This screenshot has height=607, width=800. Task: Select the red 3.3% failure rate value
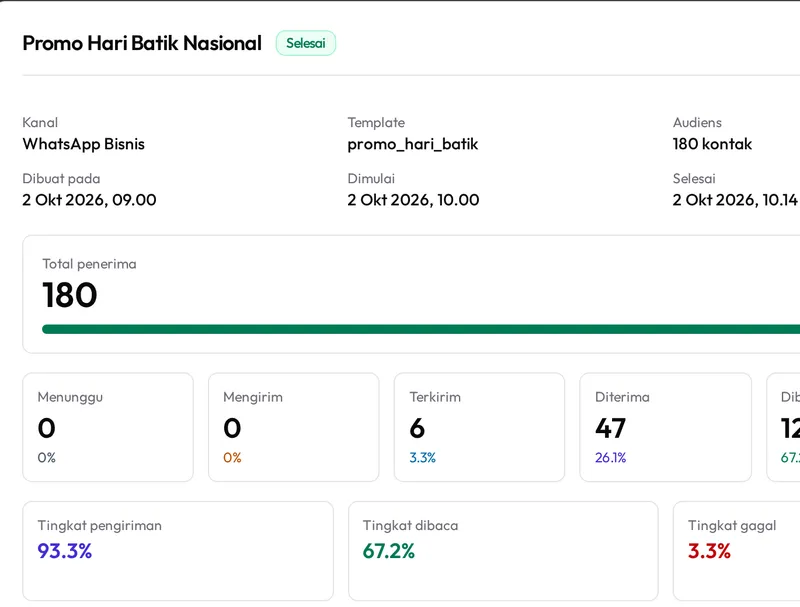[x=709, y=551]
